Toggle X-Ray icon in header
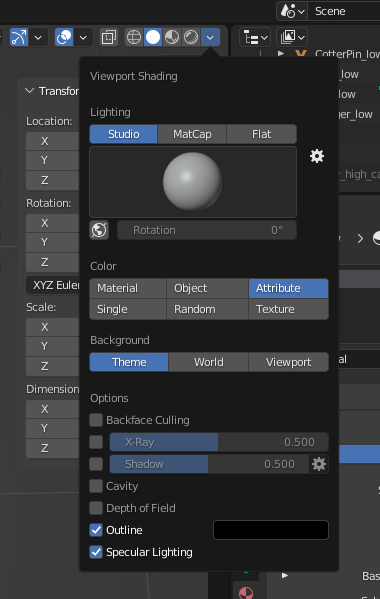The height and width of the screenshot is (599, 380). pyautogui.click(x=108, y=37)
